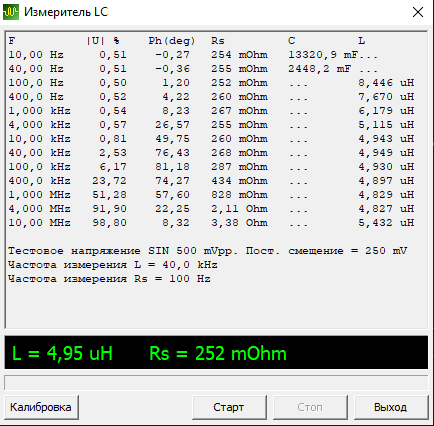
Task: Click the Частота измерения Rs = 100 Hz line
Action: point(109,279)
